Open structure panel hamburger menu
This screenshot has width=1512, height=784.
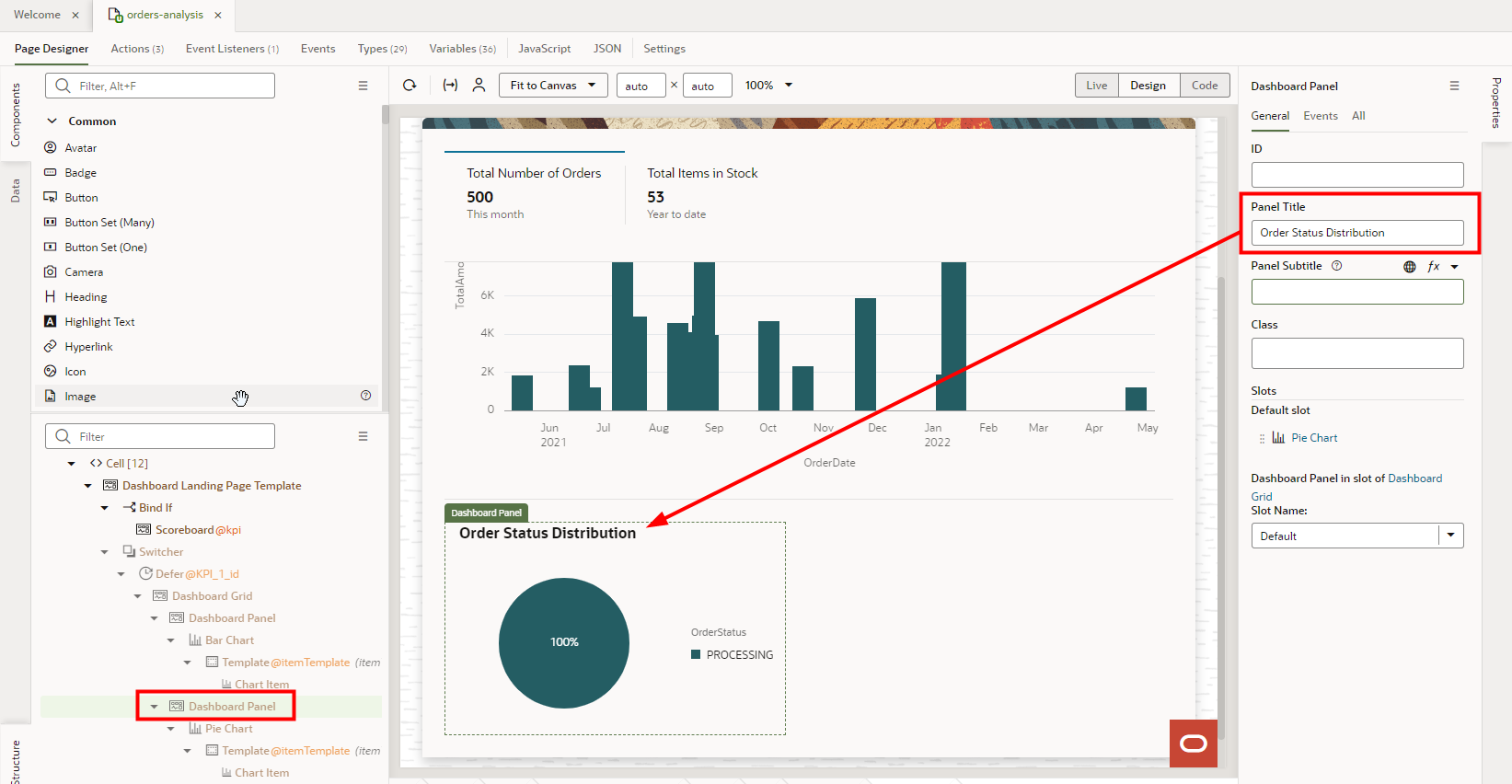363,436
